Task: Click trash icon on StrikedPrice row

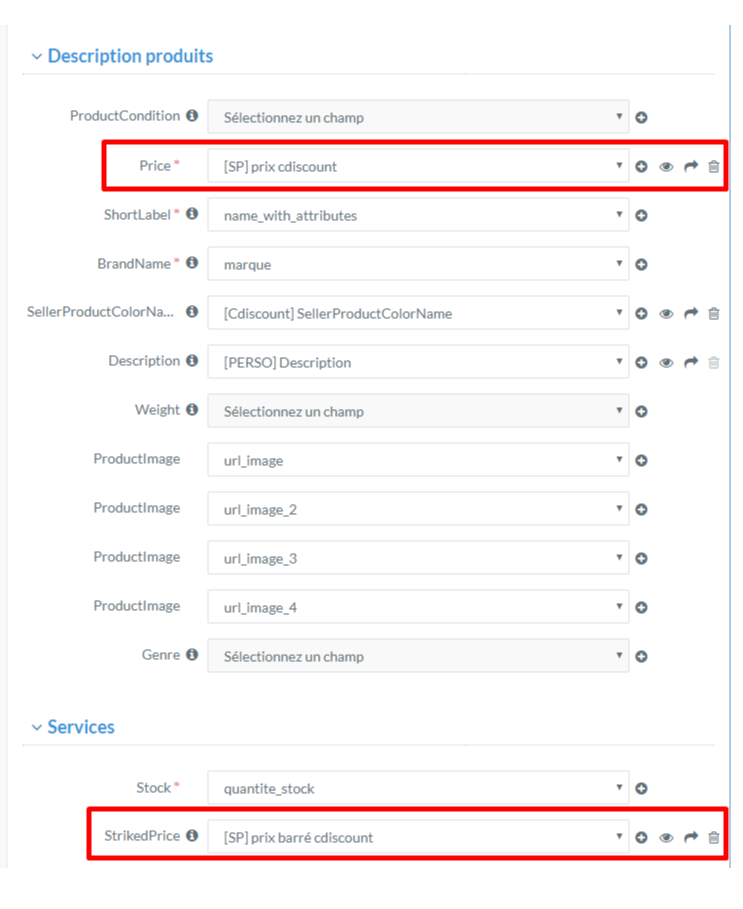Action: [713, 838]
